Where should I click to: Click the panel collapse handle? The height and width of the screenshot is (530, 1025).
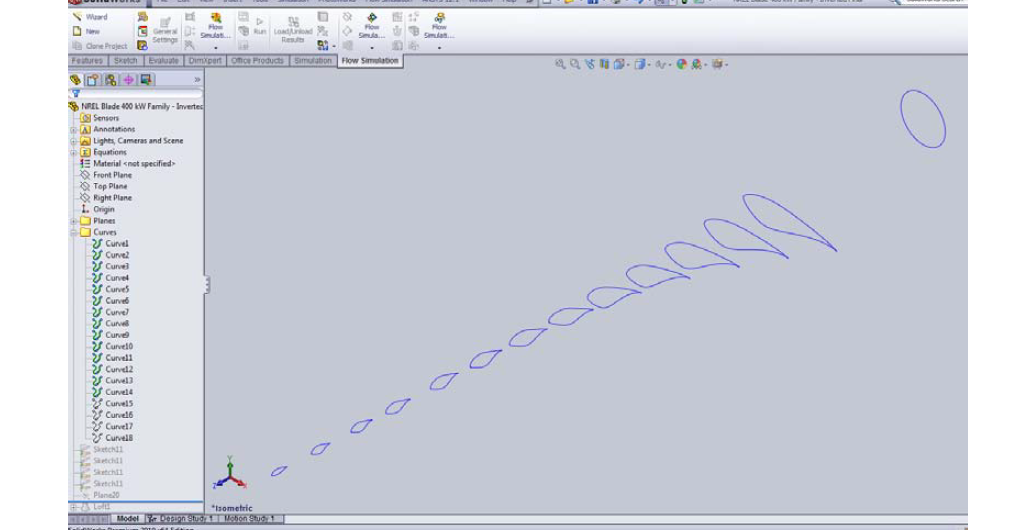207,284
